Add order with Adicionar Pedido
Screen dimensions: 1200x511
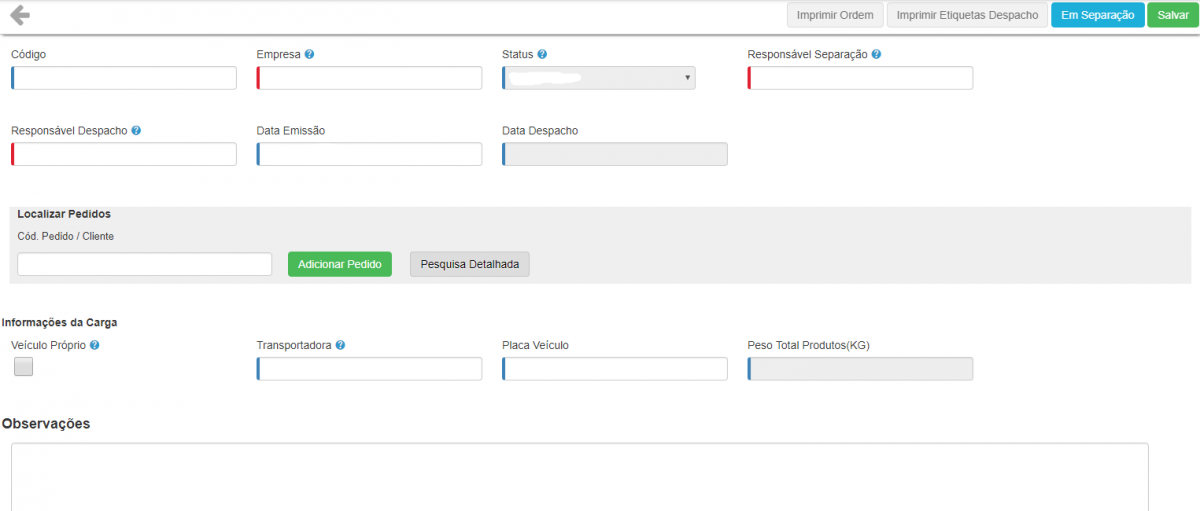coord(340,264)
